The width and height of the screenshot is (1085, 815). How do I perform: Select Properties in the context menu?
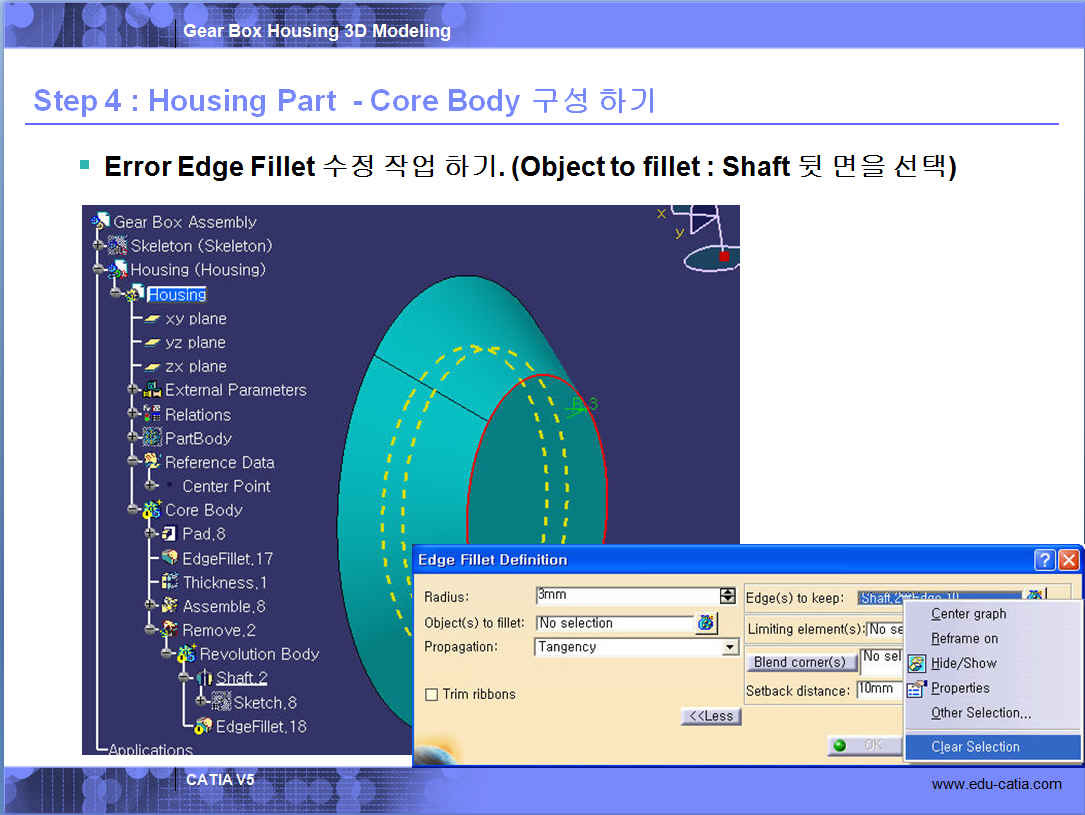coord(960,688)
